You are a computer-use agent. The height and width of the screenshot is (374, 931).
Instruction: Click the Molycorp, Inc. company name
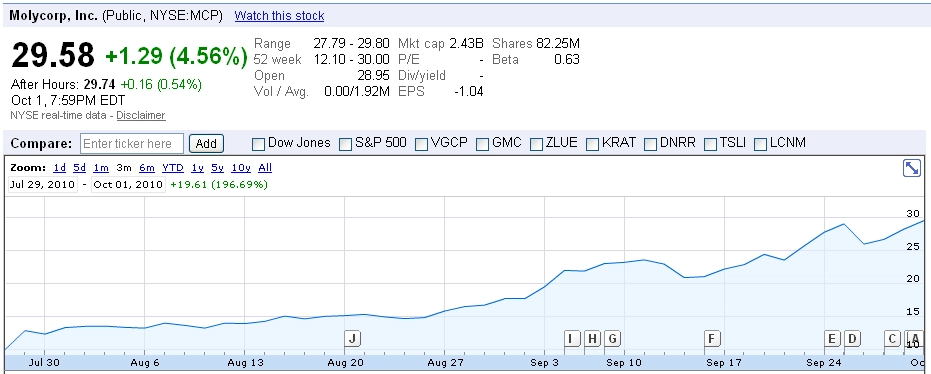point(53,16)
